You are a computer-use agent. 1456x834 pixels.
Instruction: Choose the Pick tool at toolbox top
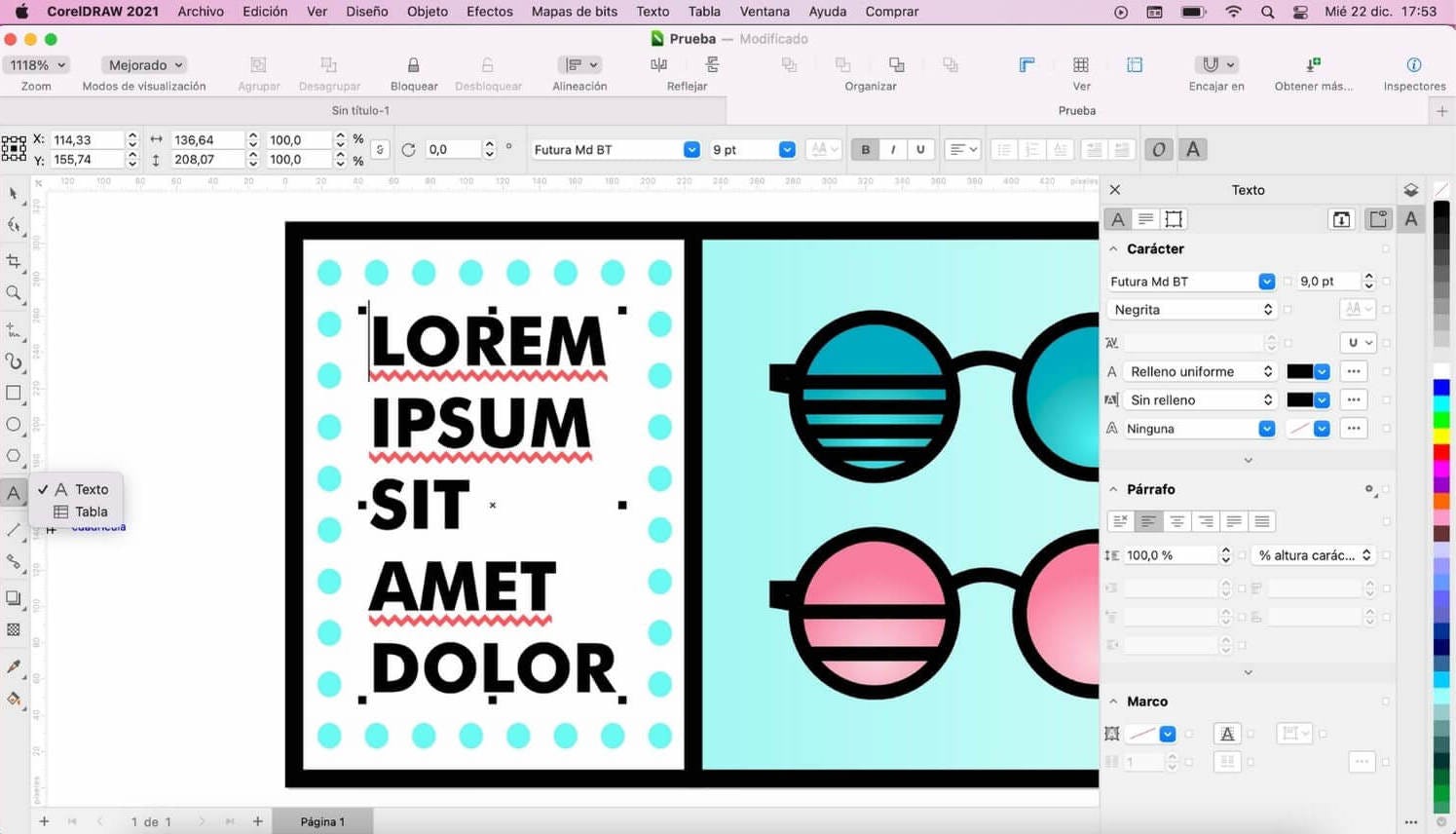(x=14, y=194)
